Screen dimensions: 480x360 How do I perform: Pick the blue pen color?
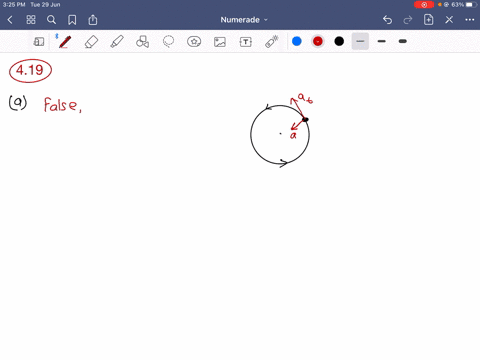tap(297, 41)
